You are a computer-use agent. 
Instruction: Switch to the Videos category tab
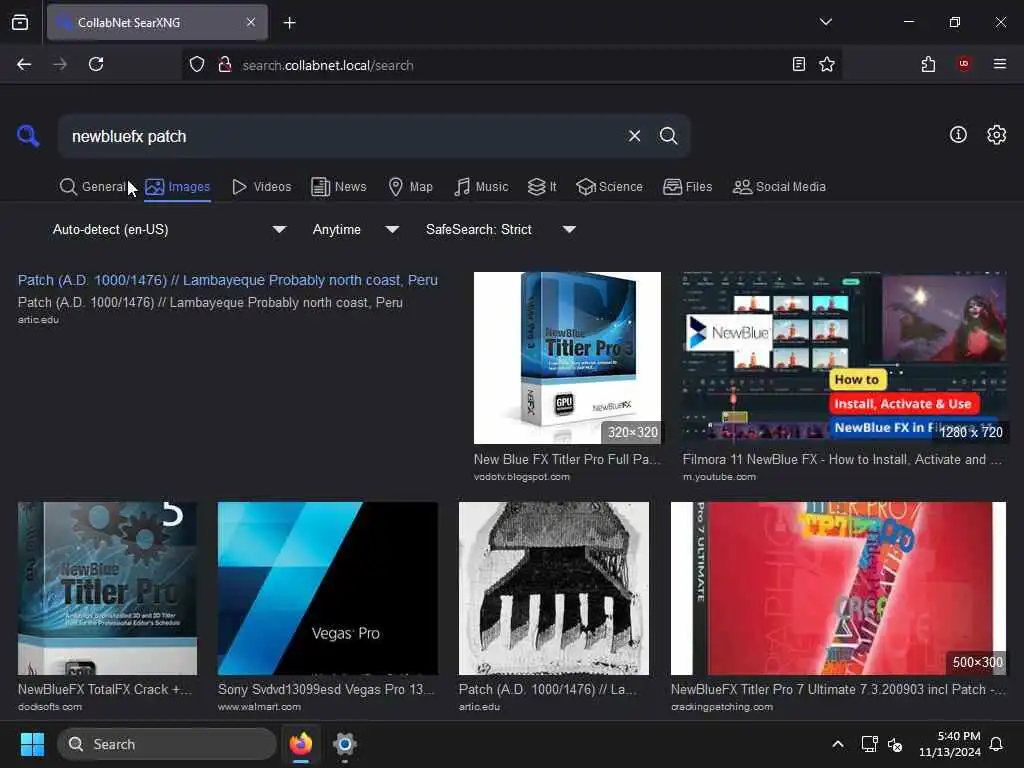[x=261, y=187]
